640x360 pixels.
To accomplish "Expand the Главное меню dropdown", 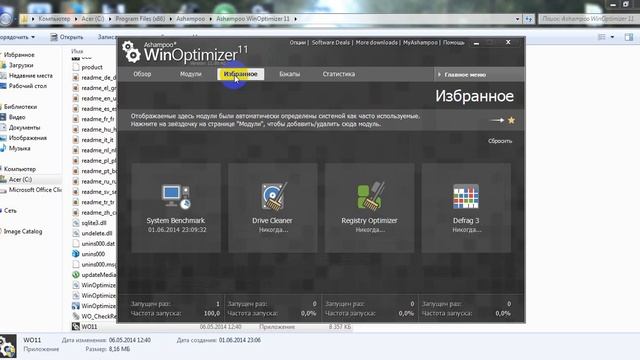I will pyautogui.click(x=478, y=75).
